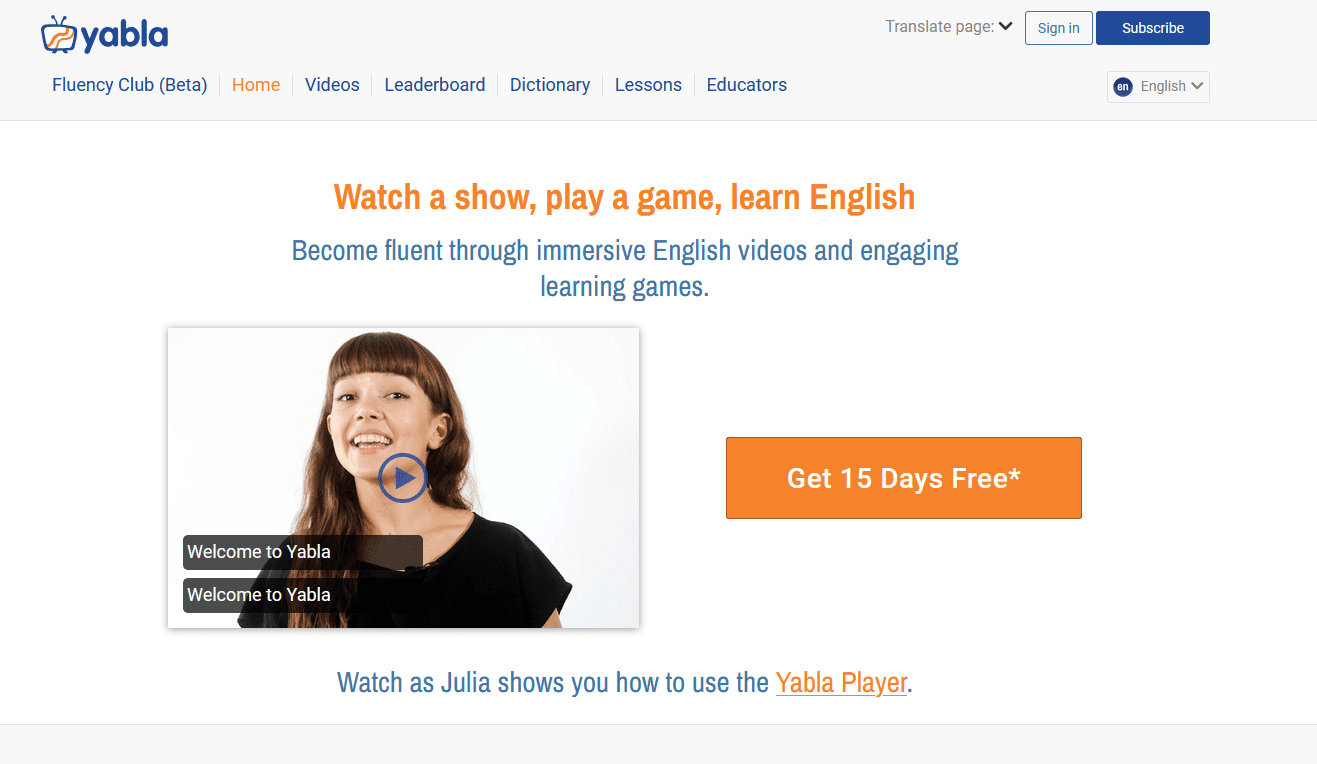The image size is (1317, 764).
Task: Go to the Lessons page
Action: (x=648, y=85)
